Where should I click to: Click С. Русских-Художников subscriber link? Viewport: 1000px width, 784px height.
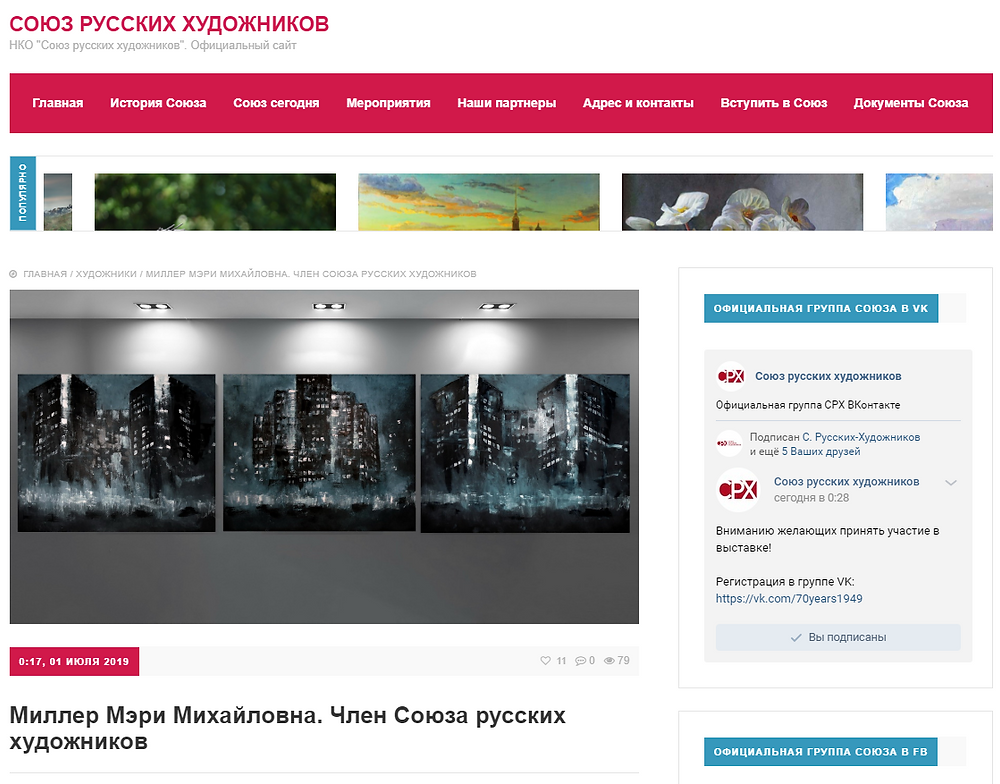[x=861, y=438]
